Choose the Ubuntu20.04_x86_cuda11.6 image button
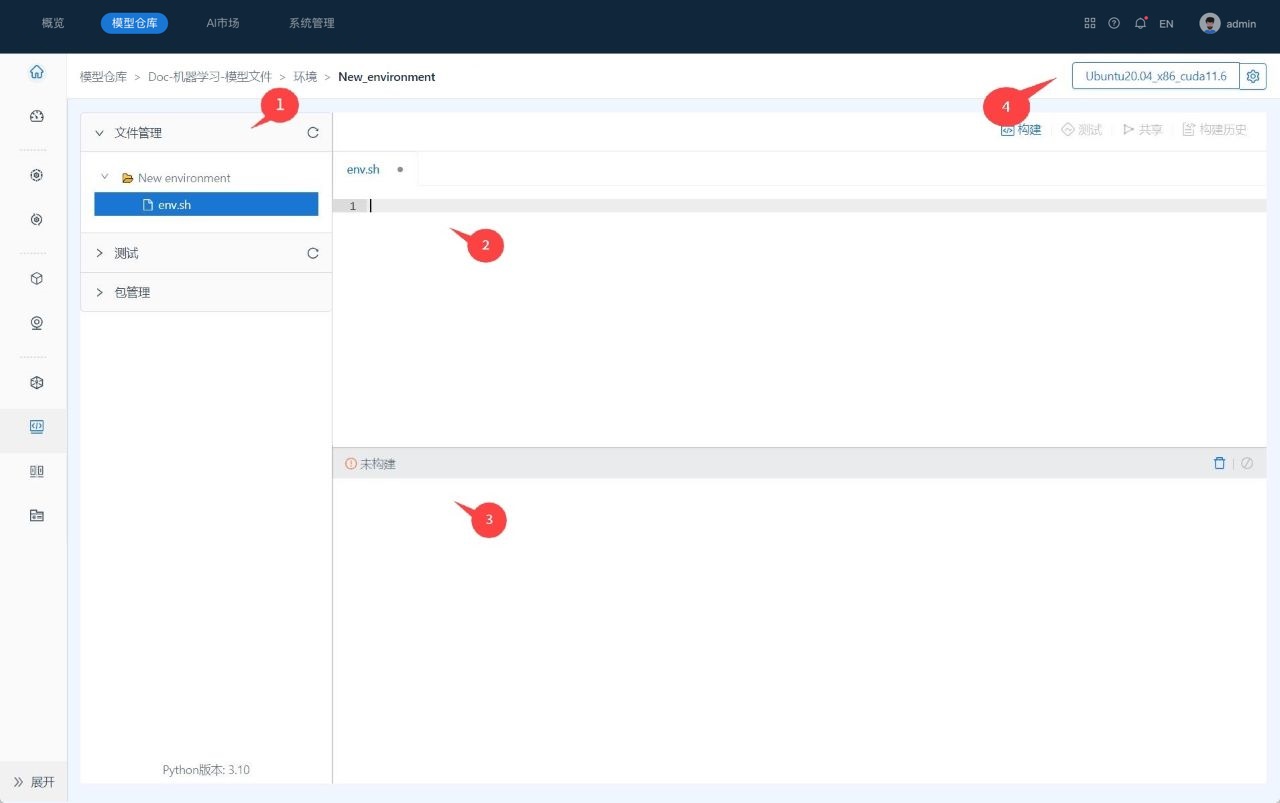1280x803 pixels. pos(1155,76)
